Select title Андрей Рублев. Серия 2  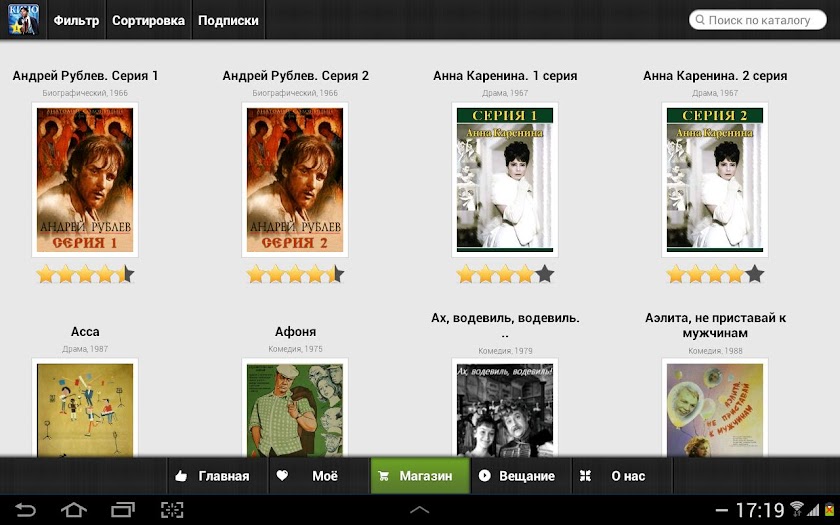click(296, 76)
